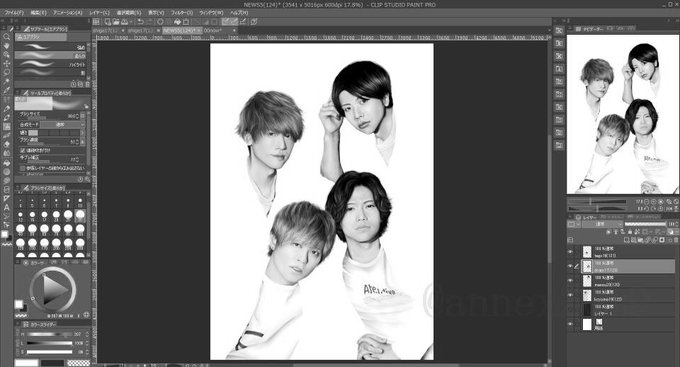
Task: Click the New Layer Folder icon
Action: [x=641, y=240]
